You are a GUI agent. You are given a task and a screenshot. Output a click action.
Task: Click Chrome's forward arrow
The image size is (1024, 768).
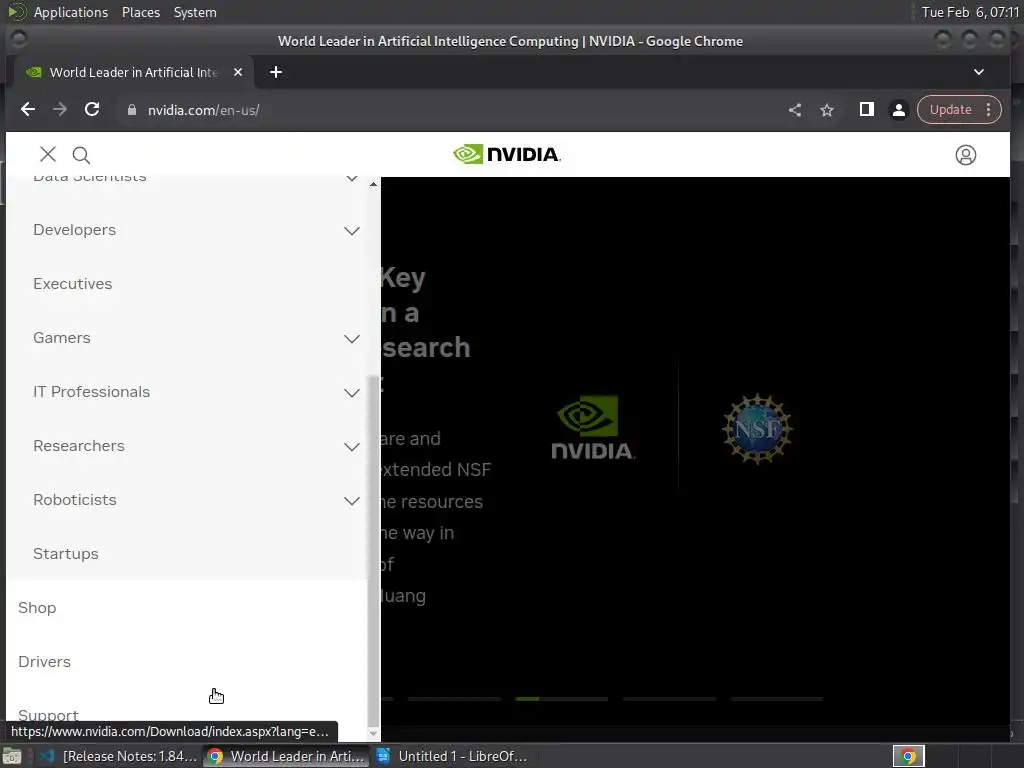click(59, 110)
